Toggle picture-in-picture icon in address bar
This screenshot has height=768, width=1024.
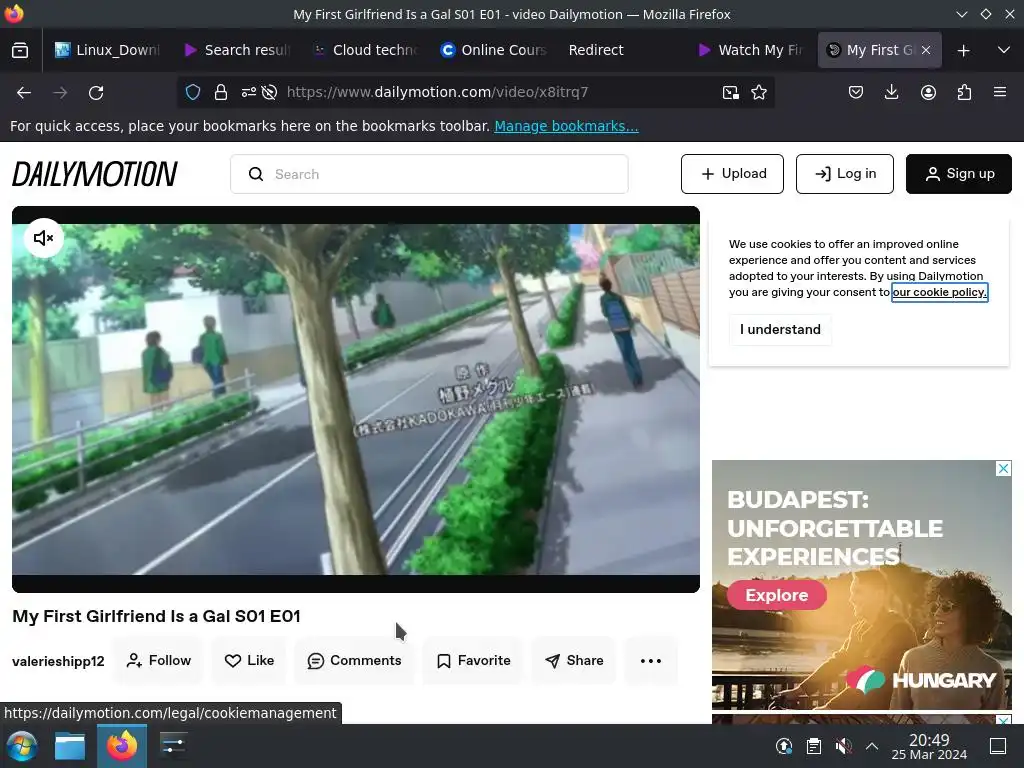731,93
